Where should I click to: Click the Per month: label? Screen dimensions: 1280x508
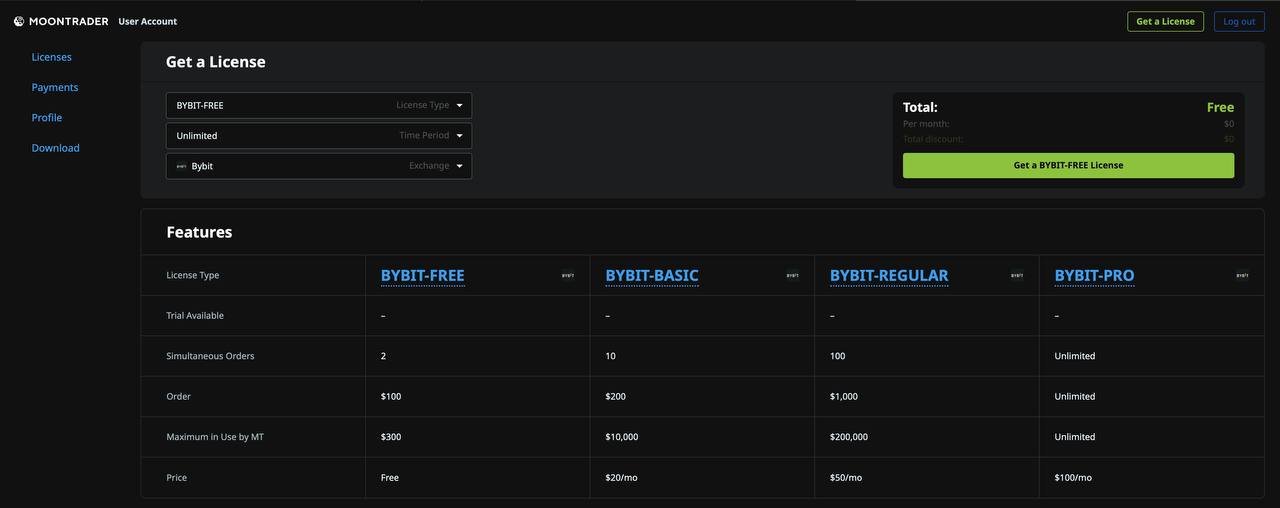[926, 124]
